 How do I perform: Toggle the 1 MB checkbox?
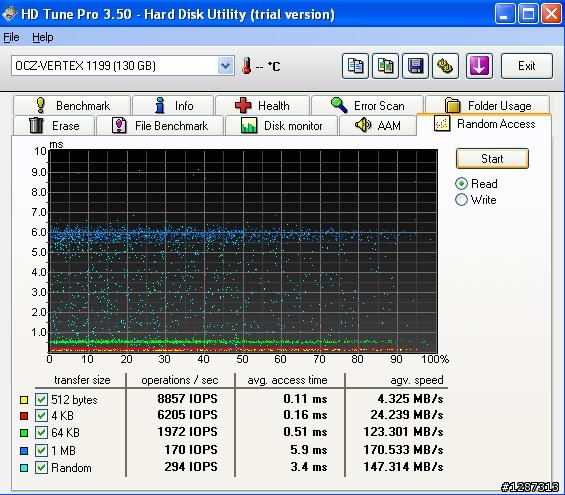(x=41, y=450)
